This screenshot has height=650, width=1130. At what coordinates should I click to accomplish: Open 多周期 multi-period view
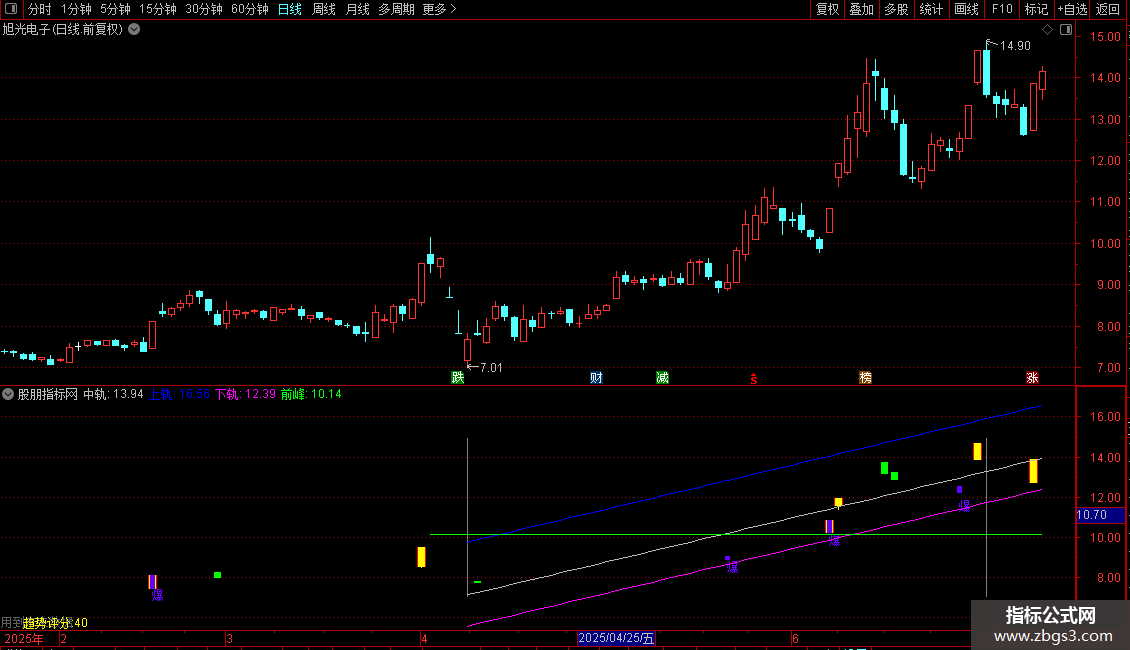coord(396,9)
